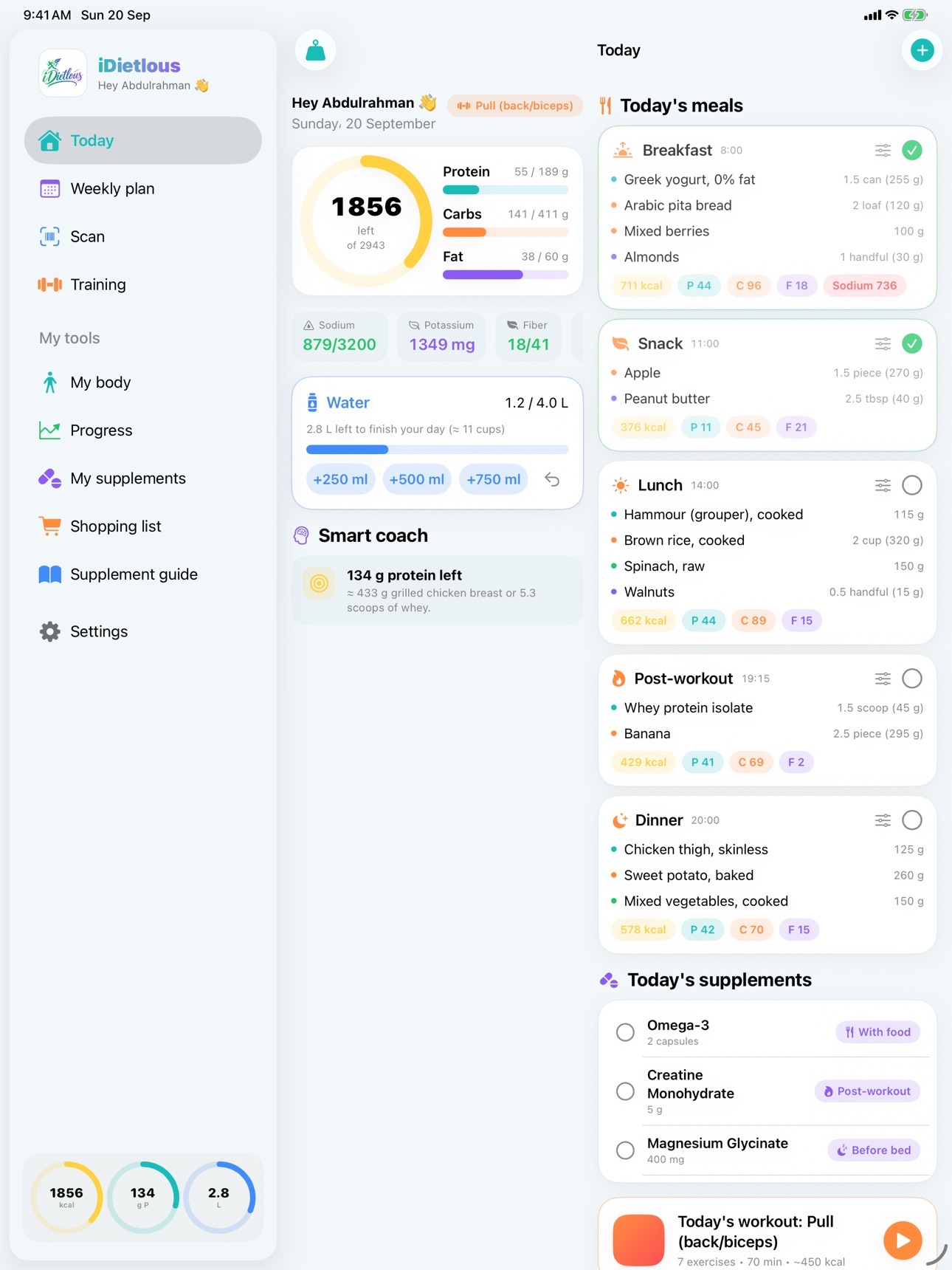Tap the sidebar 134 g P ring

[142, 1198]
